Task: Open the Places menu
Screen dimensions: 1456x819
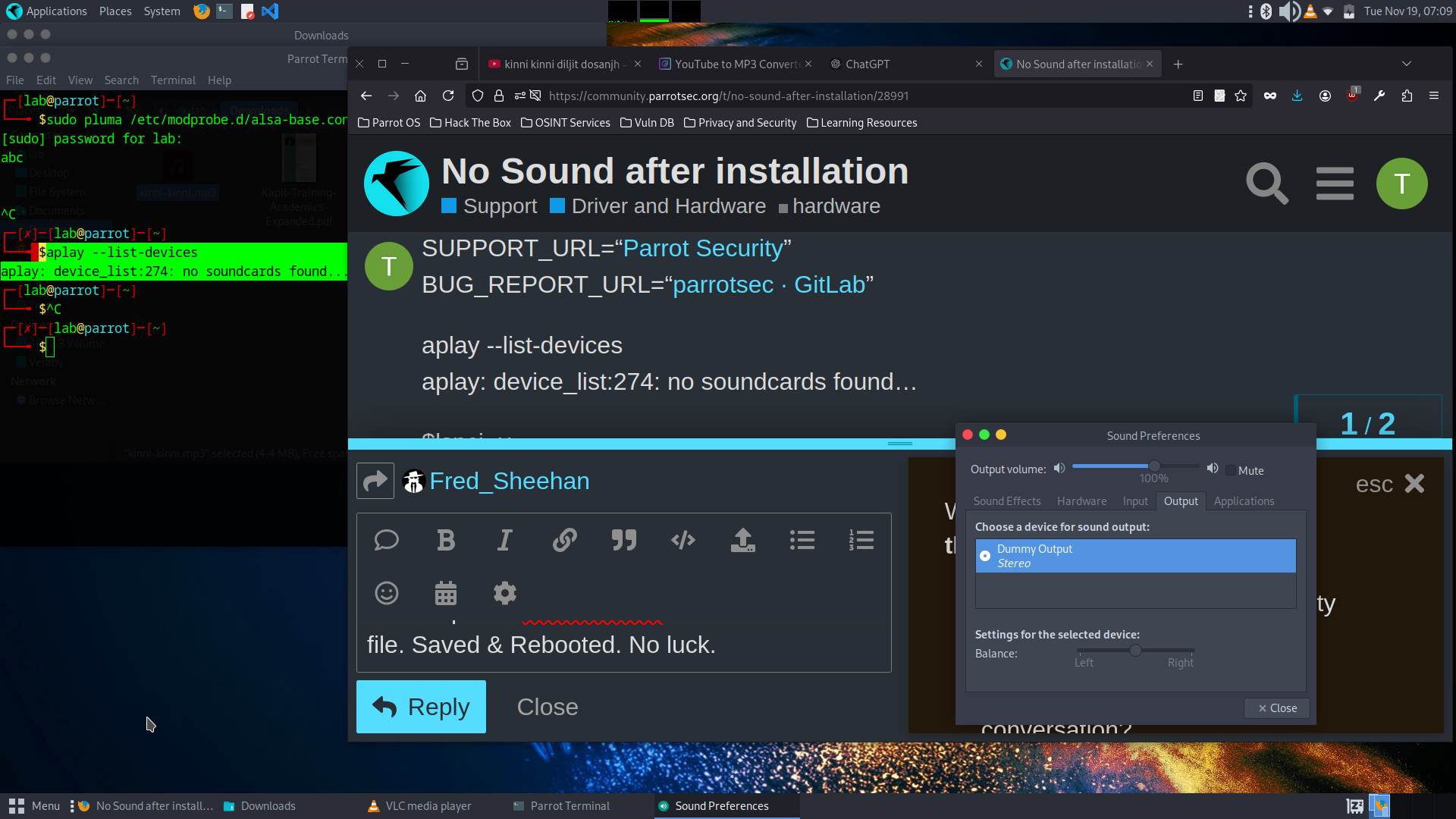Action: click(115, 11)
